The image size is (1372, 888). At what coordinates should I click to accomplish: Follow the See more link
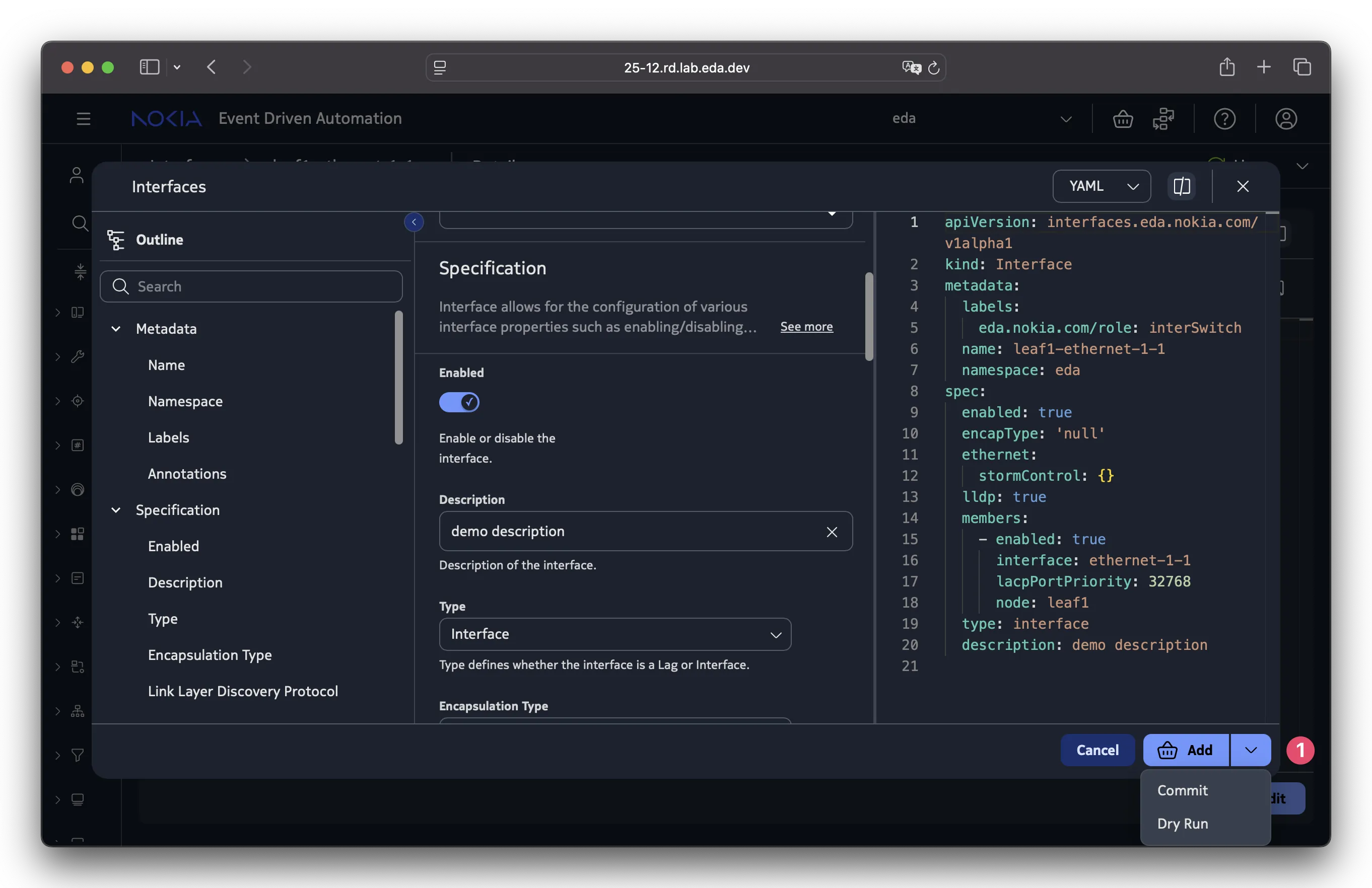coord(806,326)
